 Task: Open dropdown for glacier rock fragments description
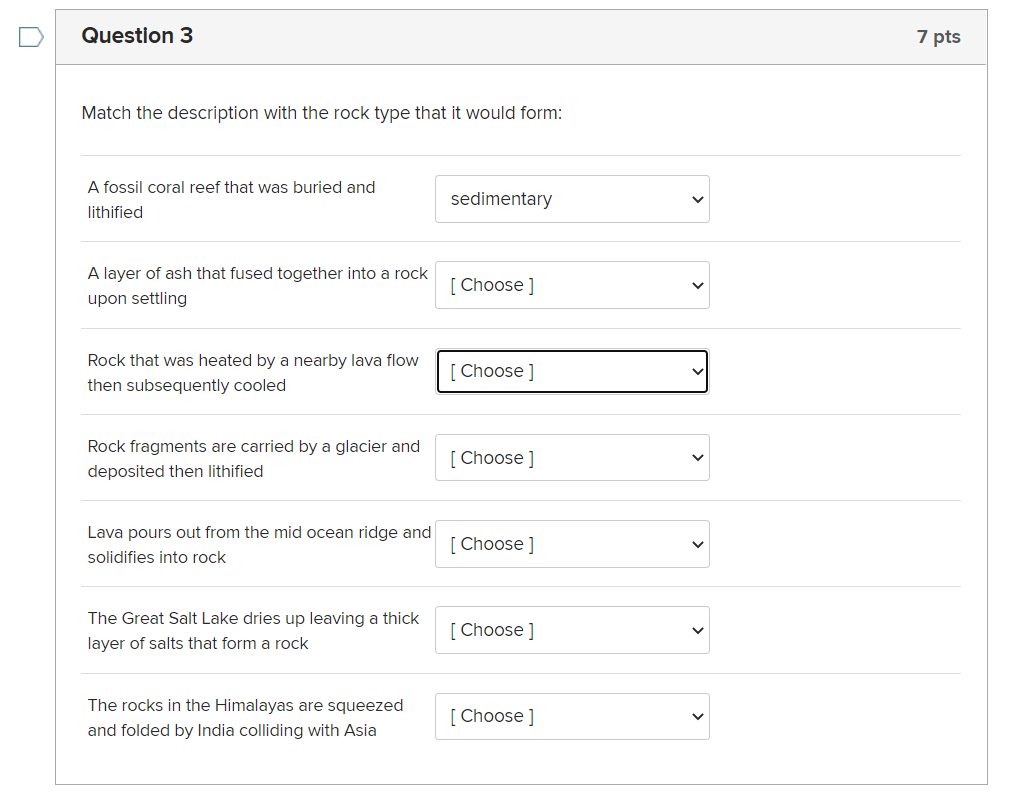coord(572,457)
